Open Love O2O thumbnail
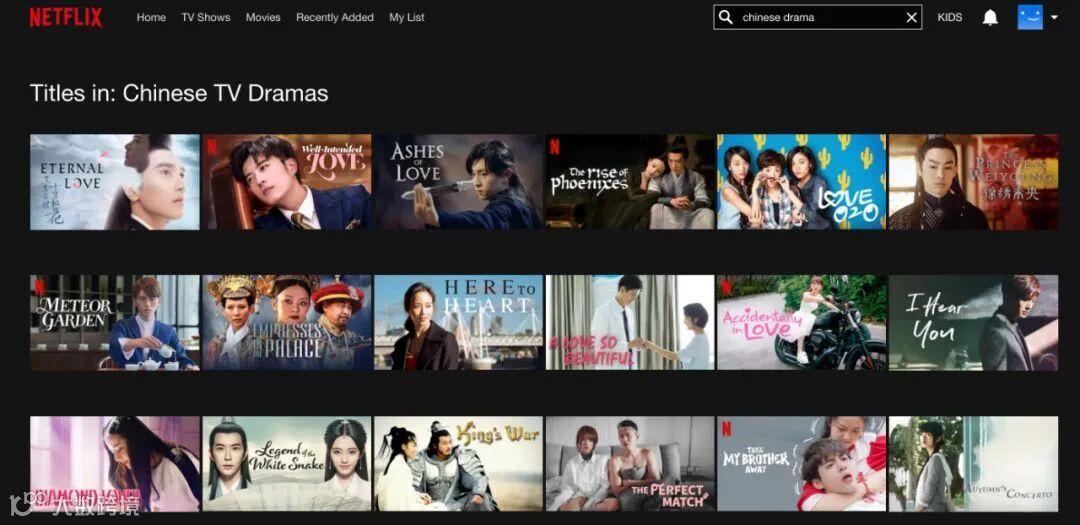This screenshot has height=525, width=1080. pyautogui.click(x=802, y=182)
